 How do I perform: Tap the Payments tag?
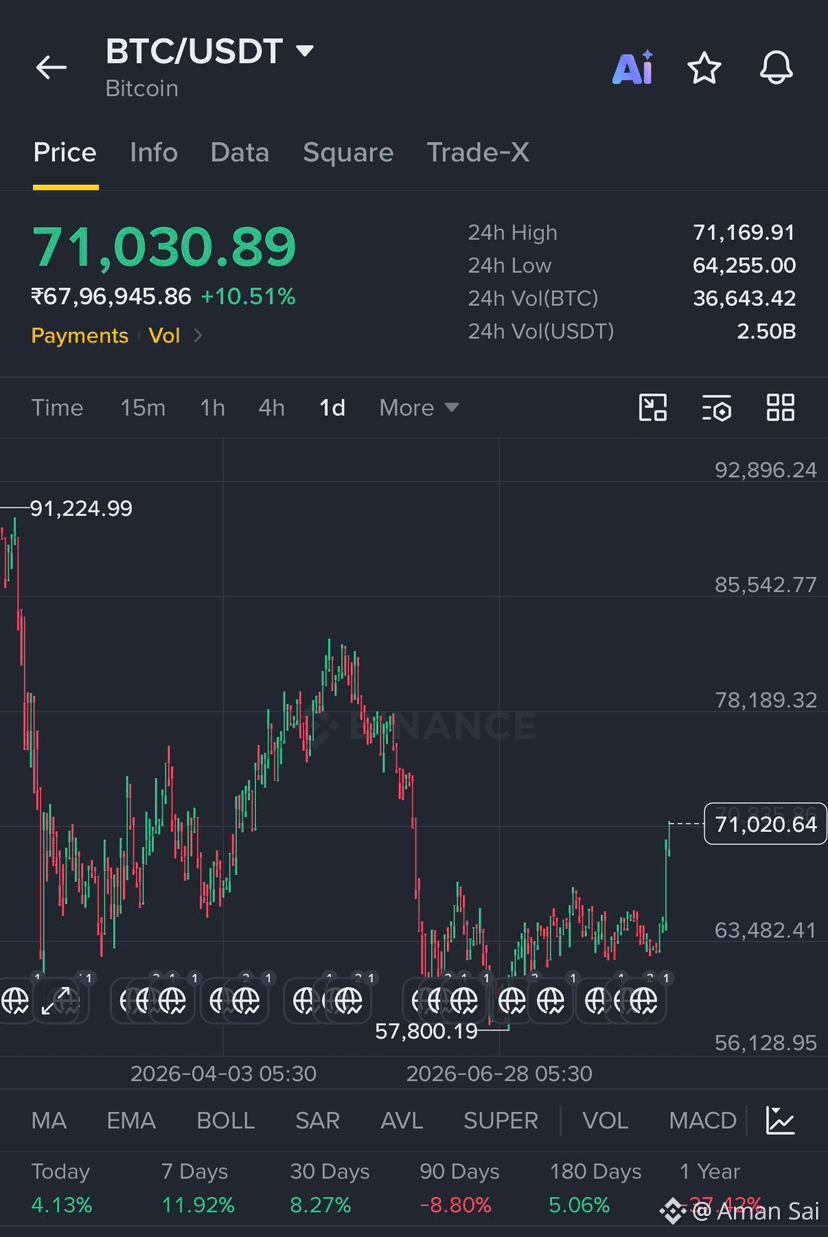tap(80, 336)
